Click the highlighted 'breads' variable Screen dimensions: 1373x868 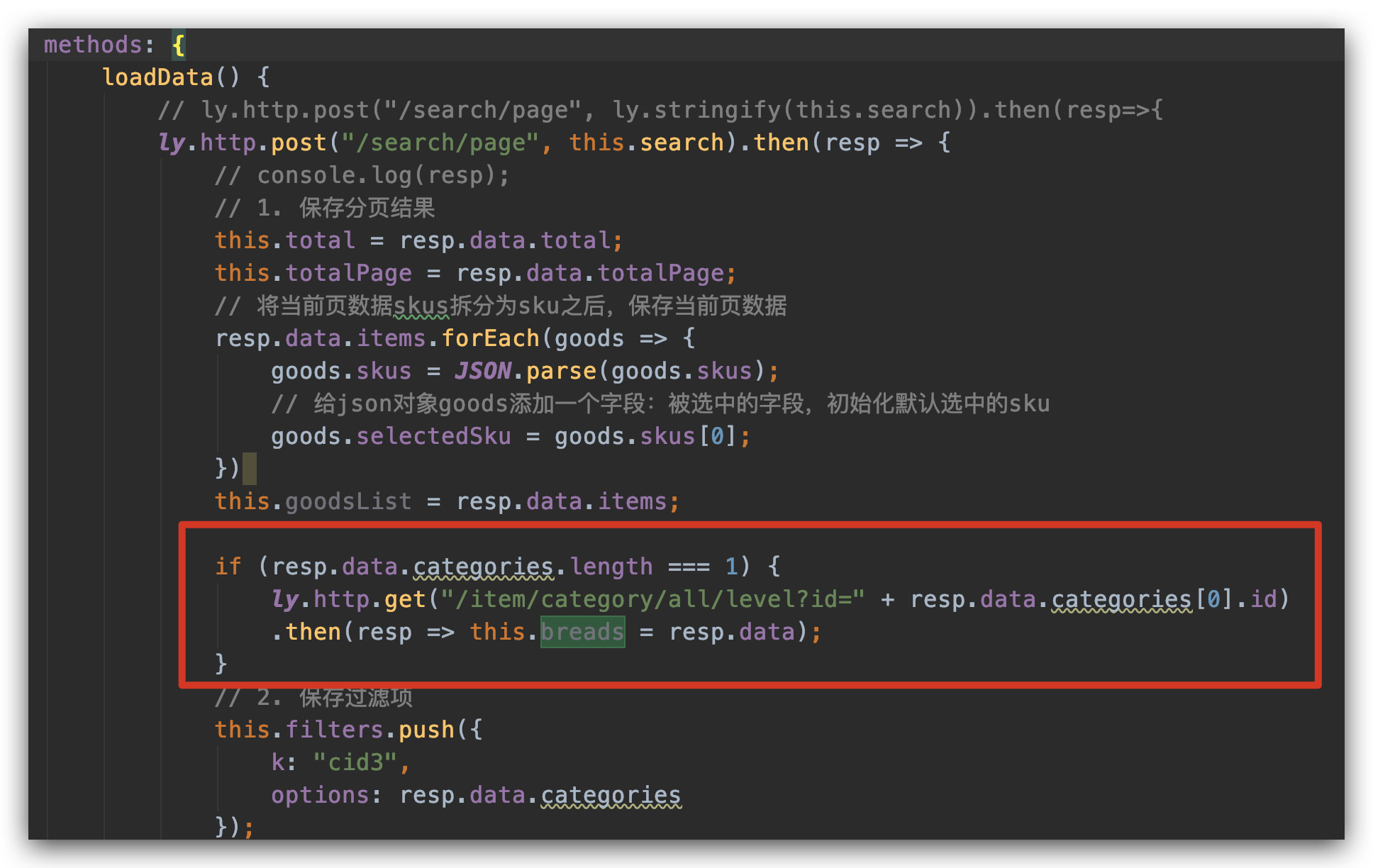pyautogui.click(x=582, y=631)
